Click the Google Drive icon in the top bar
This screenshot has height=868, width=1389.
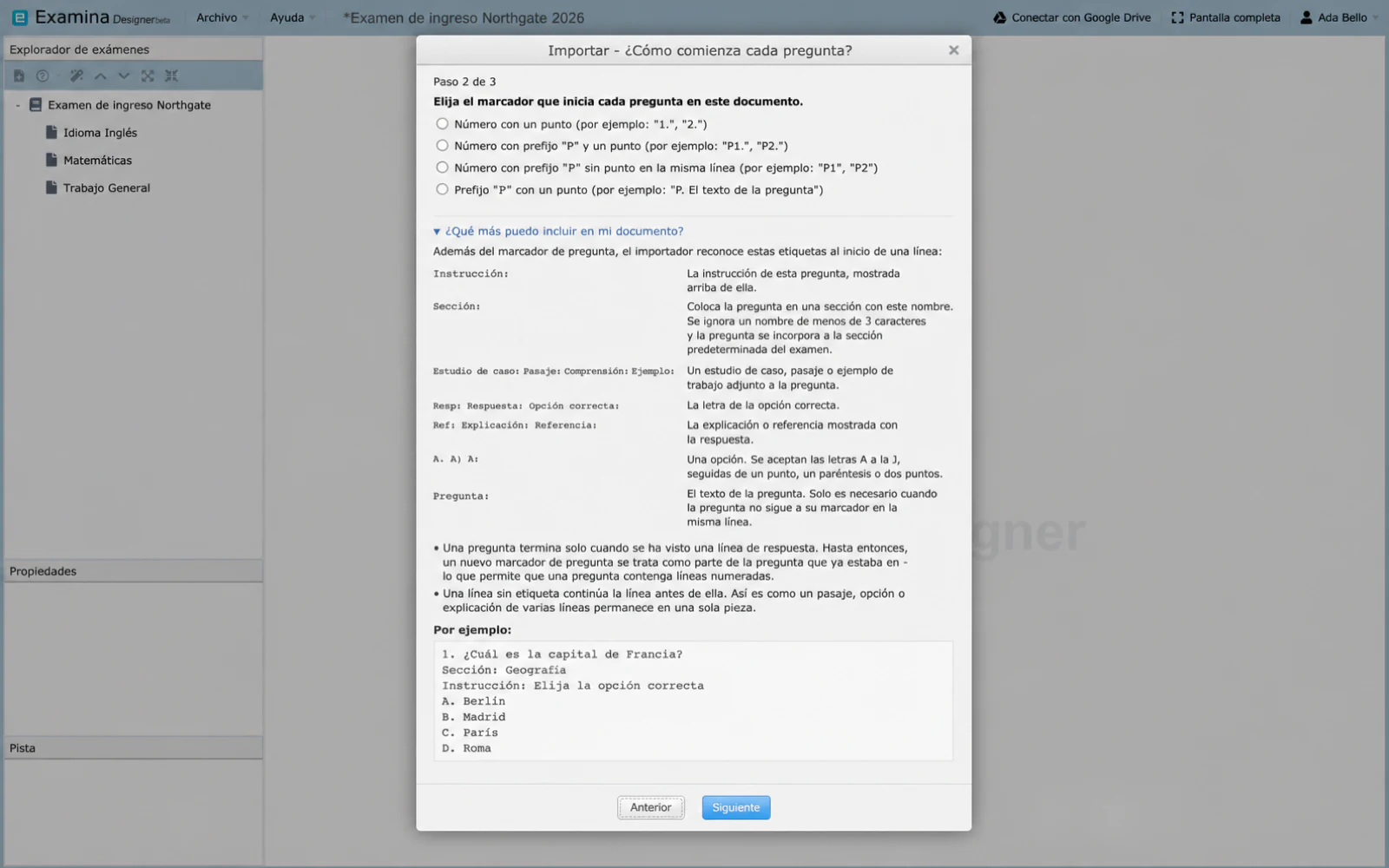999,17
